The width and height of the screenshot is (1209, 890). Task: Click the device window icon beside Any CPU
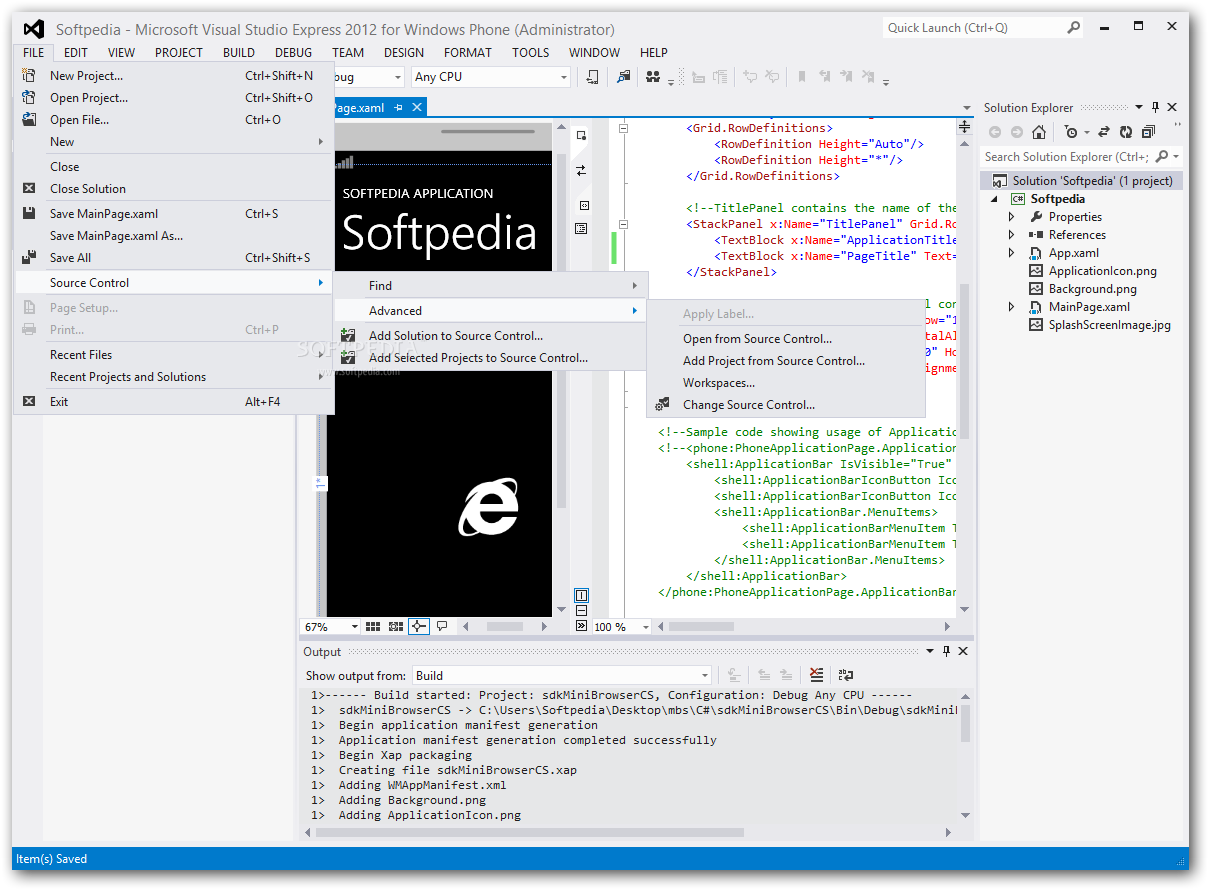coord(593,76)
